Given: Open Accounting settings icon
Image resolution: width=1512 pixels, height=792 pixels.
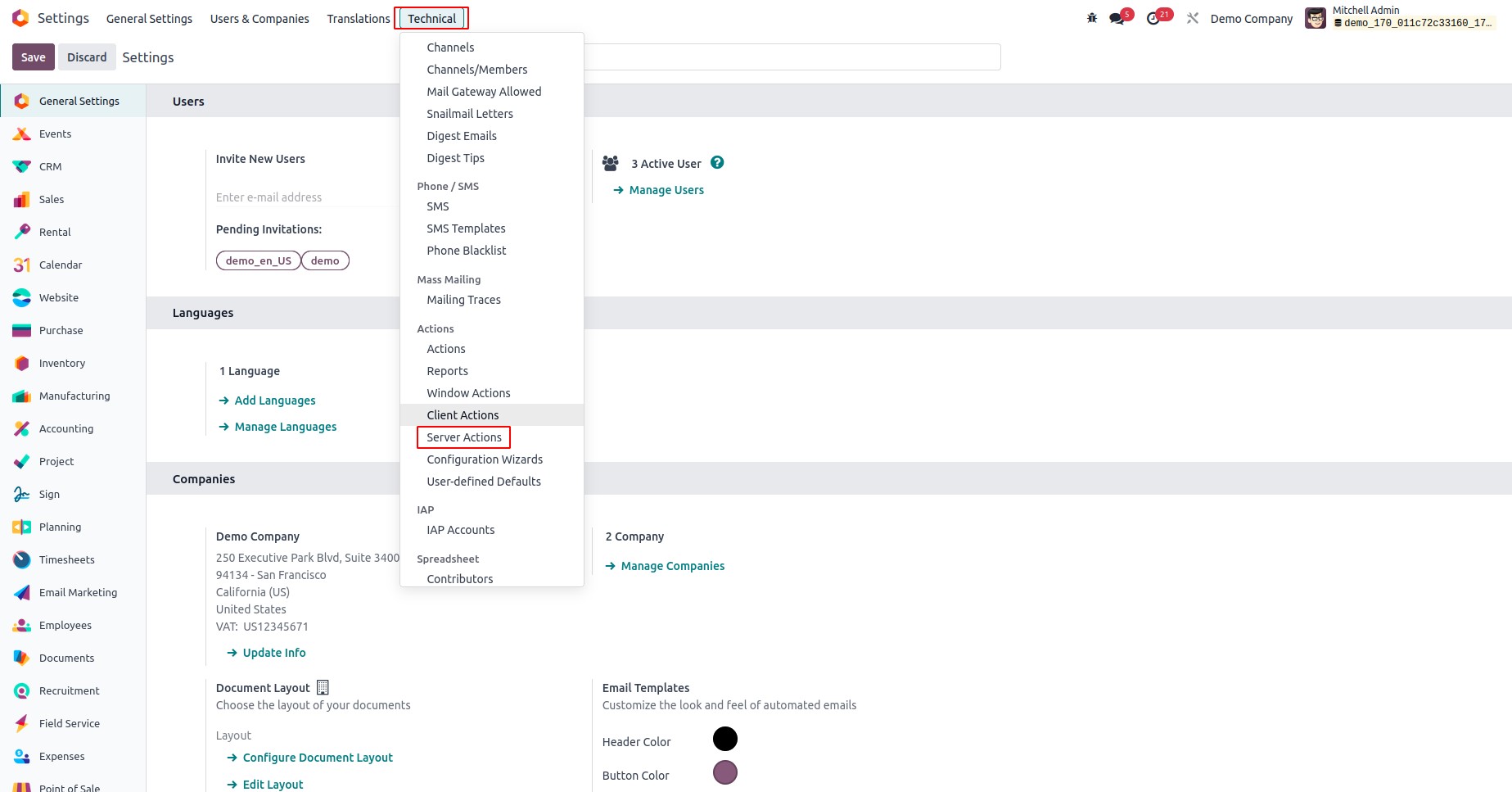Looking at the screenshot, I should tap(22, 428).
